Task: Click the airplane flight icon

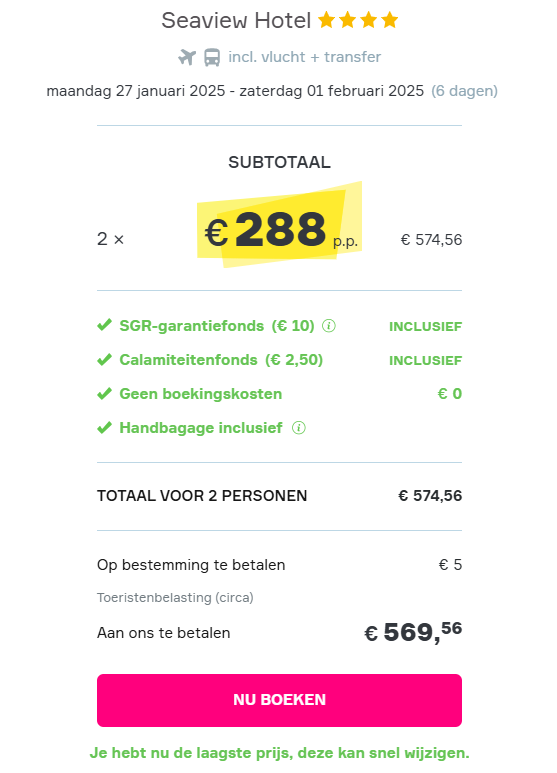Action: (187, 57)
